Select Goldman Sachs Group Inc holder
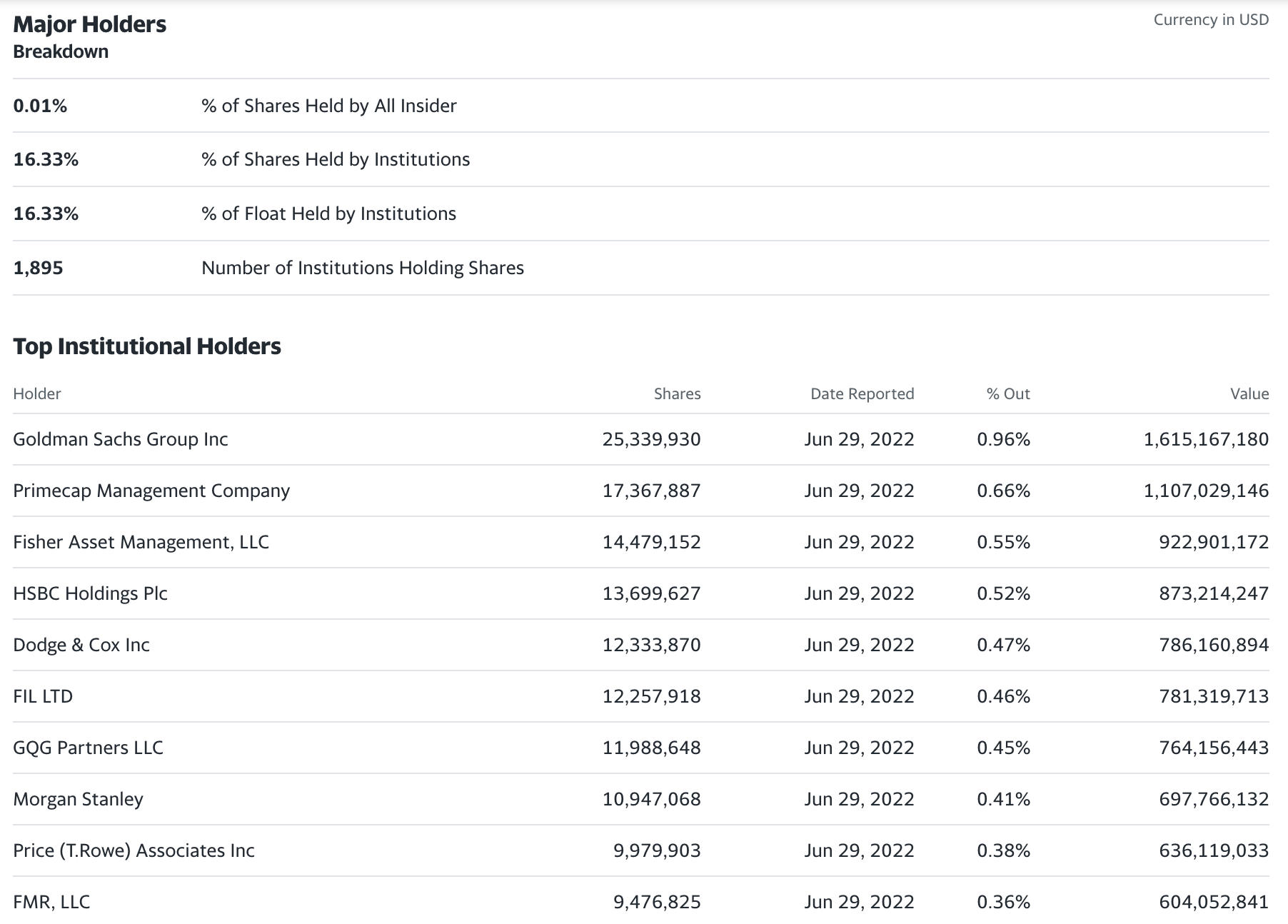Viewport: 1288px width, 924px height. [x=121, y=439]
